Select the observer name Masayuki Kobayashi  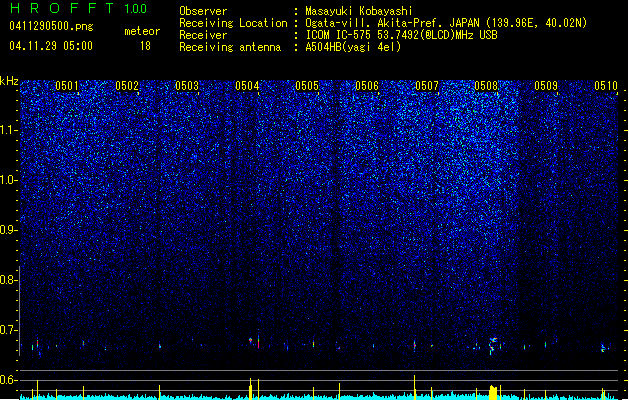tap(359, 11)
